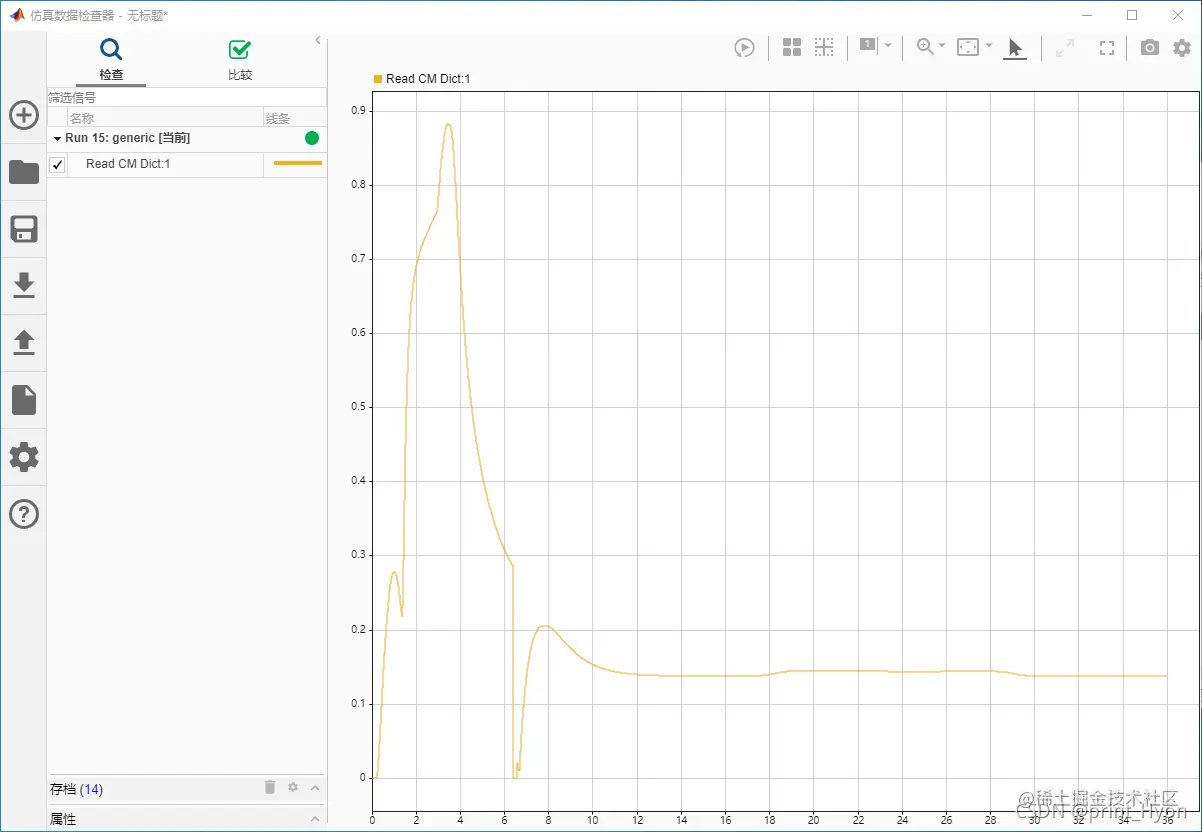Create a report with the document icon

click(24, 400)
